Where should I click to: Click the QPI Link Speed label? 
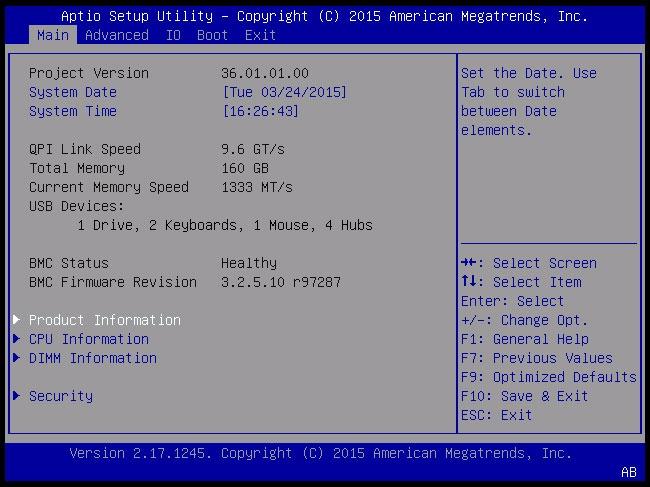[85, 149]
